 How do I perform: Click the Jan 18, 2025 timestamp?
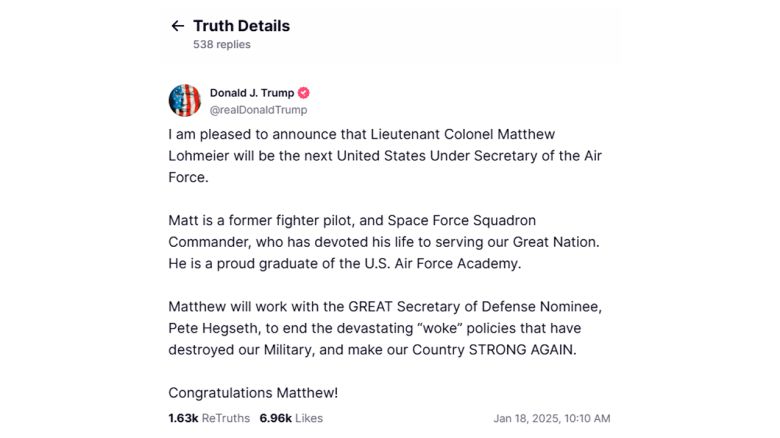click(551, 418)
